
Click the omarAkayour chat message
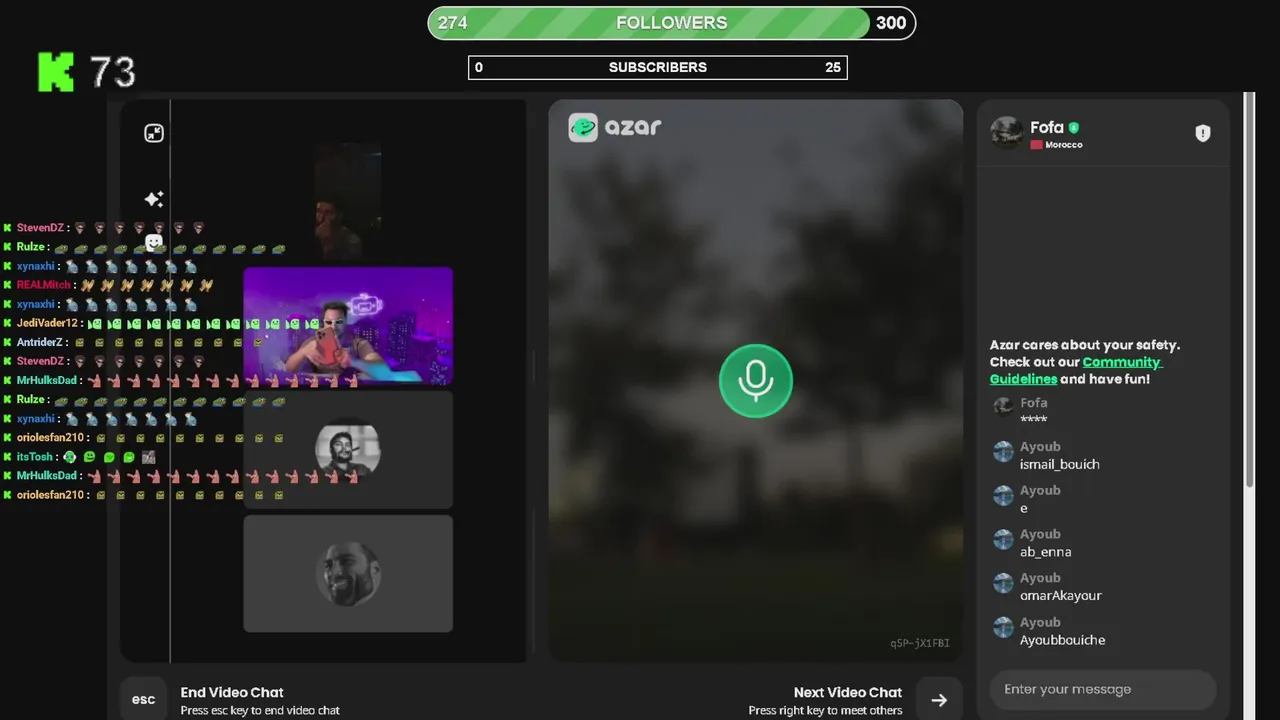[1060, 595]
